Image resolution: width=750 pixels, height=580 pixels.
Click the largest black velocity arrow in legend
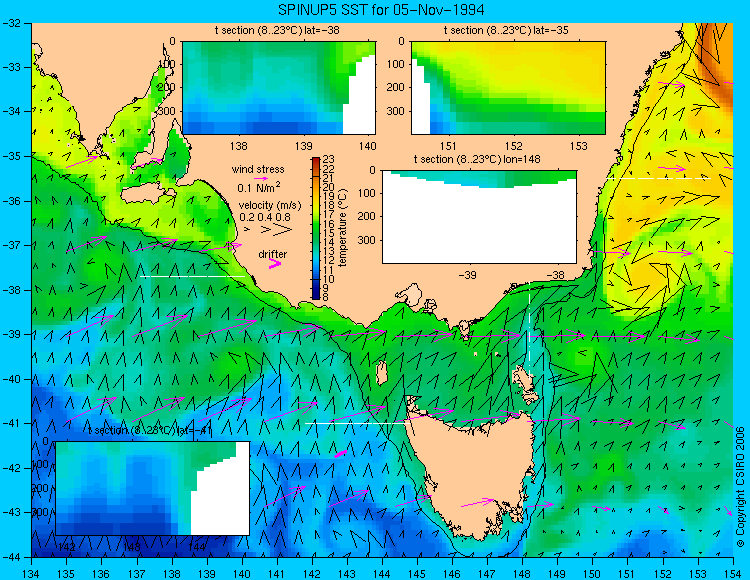(282, 230)
